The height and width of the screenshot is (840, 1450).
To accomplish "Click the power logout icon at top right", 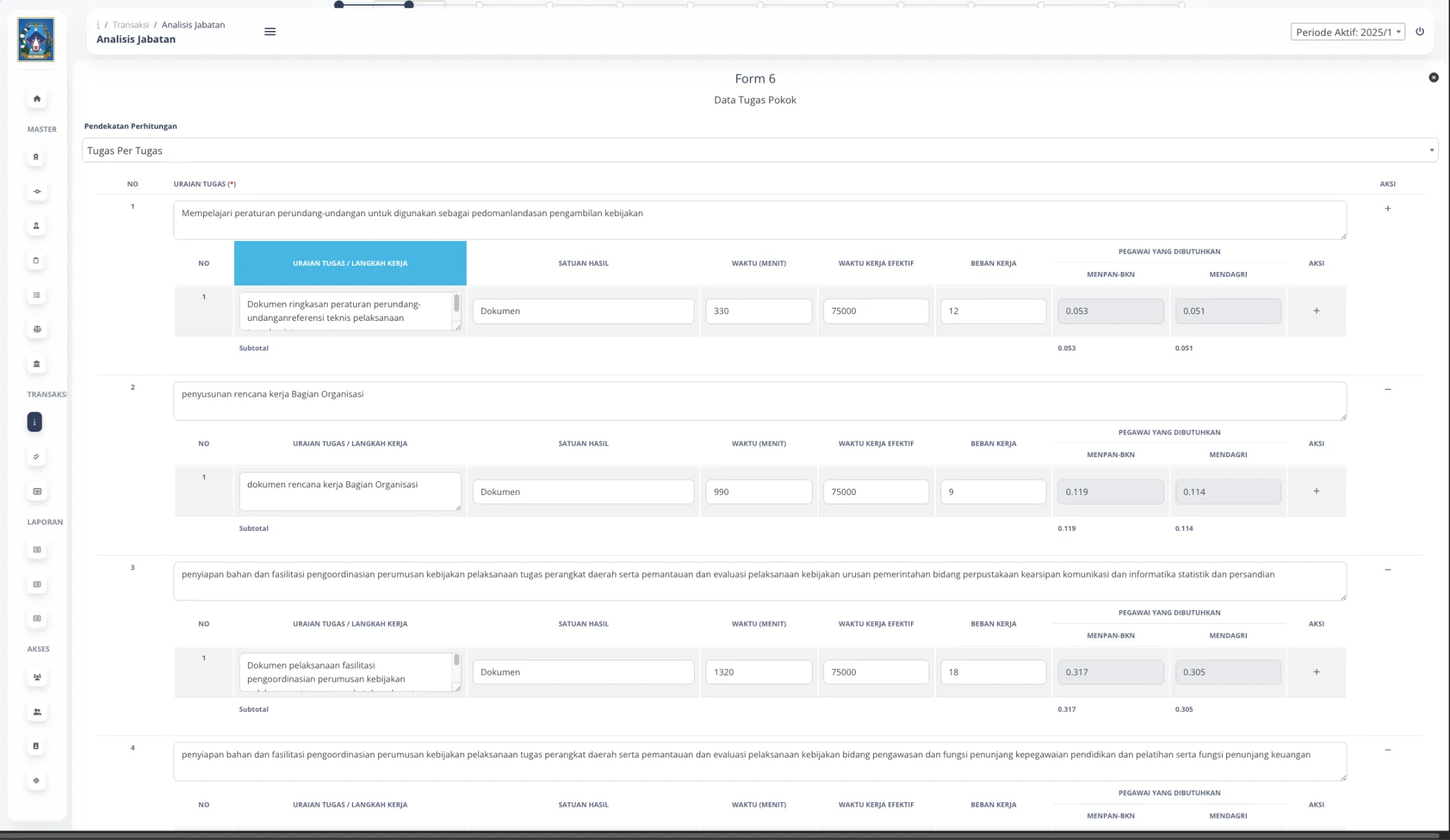I will (x=1420, y=32).
